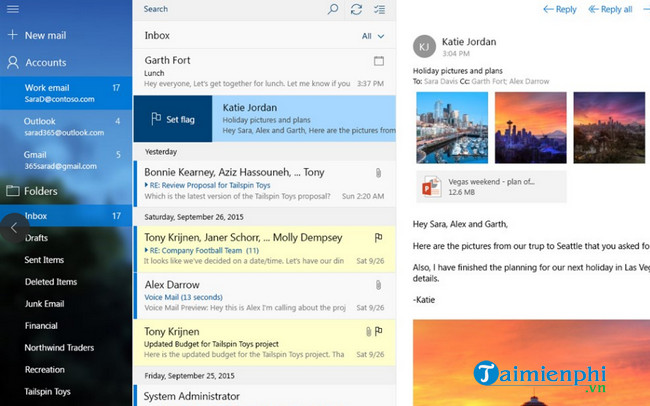Enter selection mode with the checklist icon
650x406 pixels.
379,9
